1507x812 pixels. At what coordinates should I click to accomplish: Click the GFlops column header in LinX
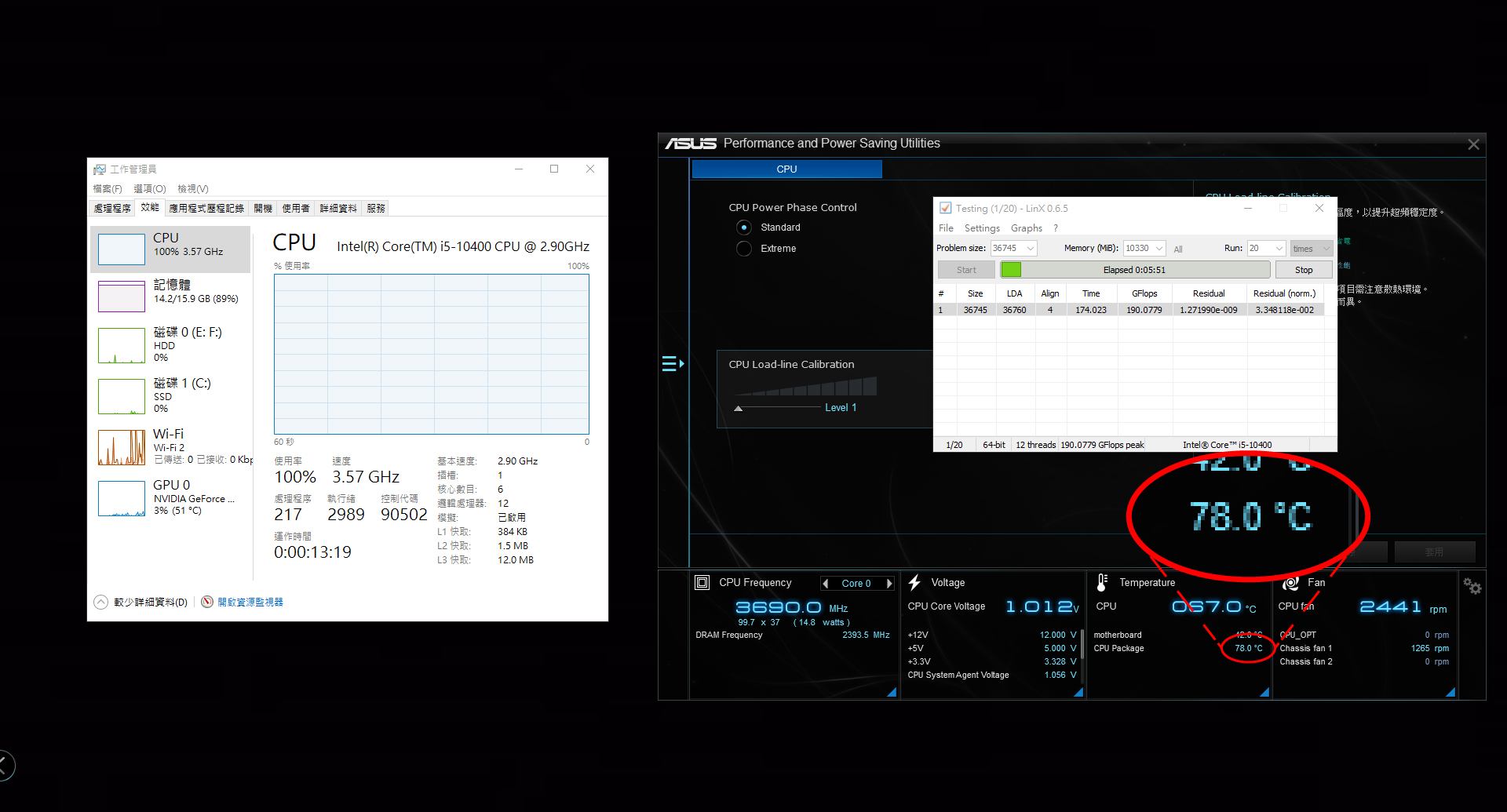tap(1144, 293)
